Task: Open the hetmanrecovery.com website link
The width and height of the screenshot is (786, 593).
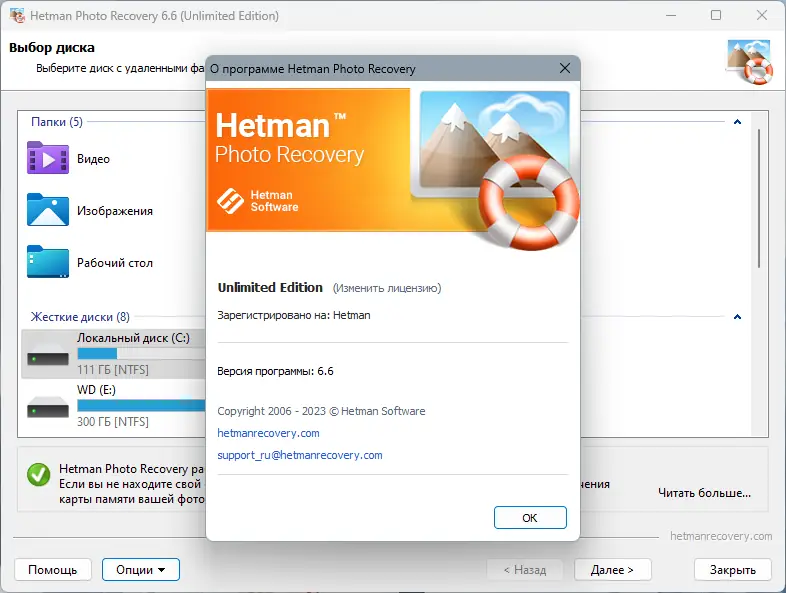Action: click(x=268, y=433)
